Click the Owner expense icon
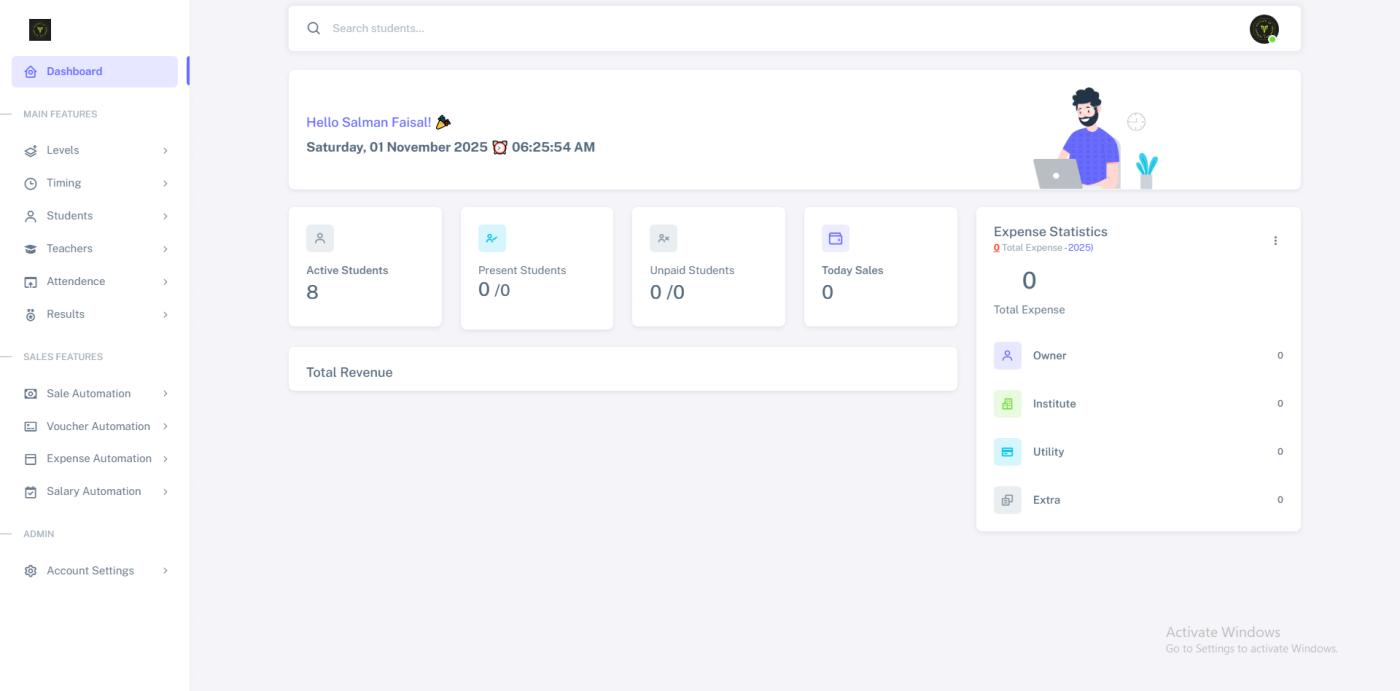The width and height of the screenshot is (1400, 691). coord(1007,356)
